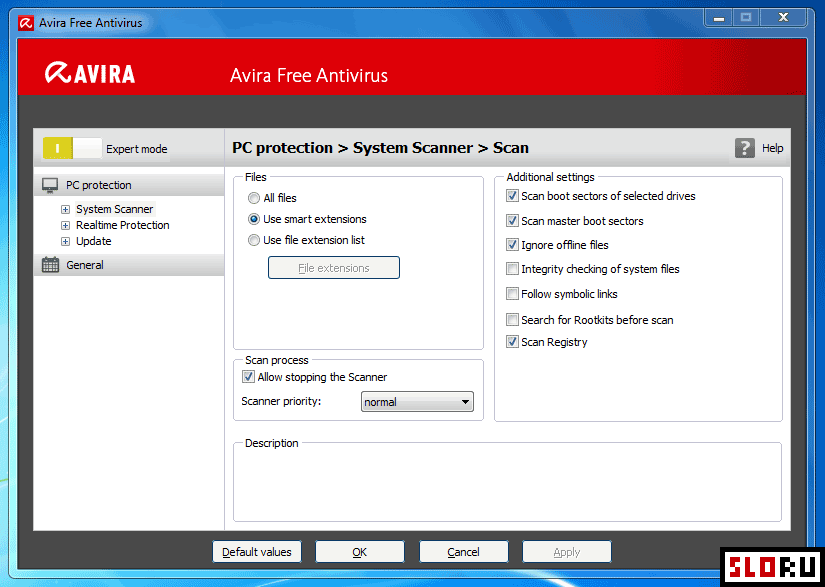
Task: Click the General calendar icon
Action: pos(50,265)
